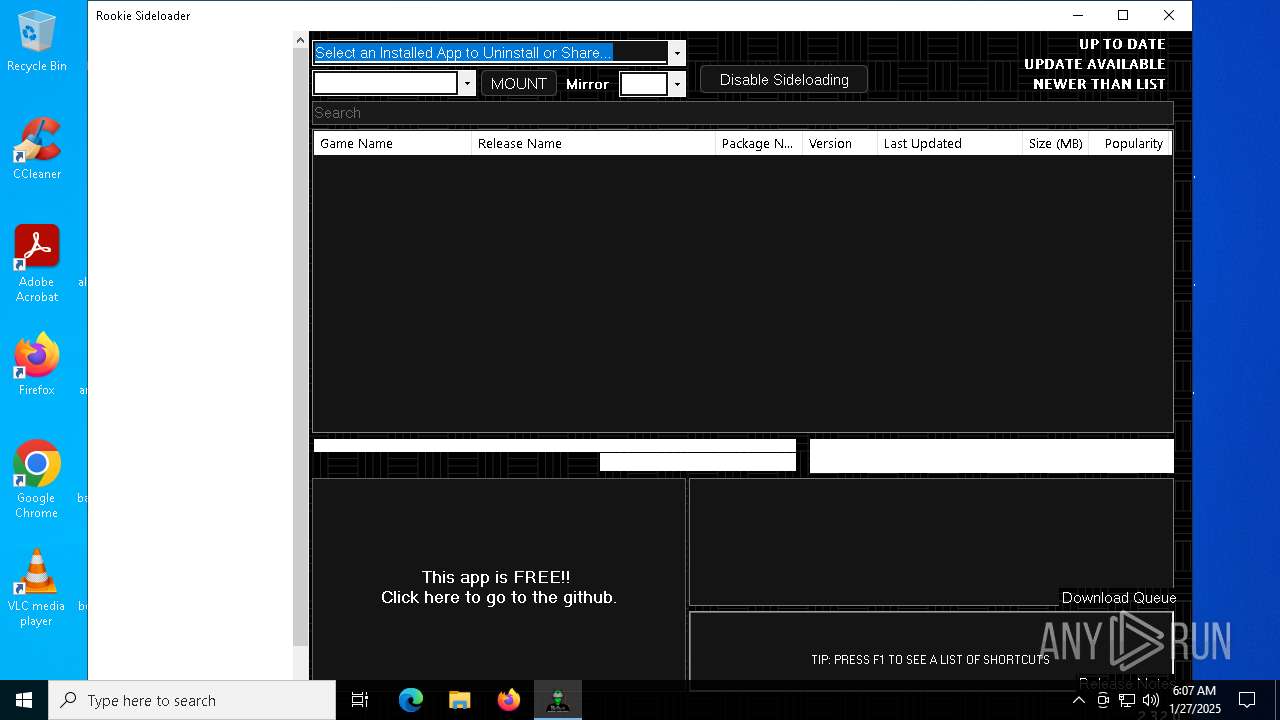Screen dimensions: 1280x720
Task: Open the network tray icon
Action: point(1127,700)
